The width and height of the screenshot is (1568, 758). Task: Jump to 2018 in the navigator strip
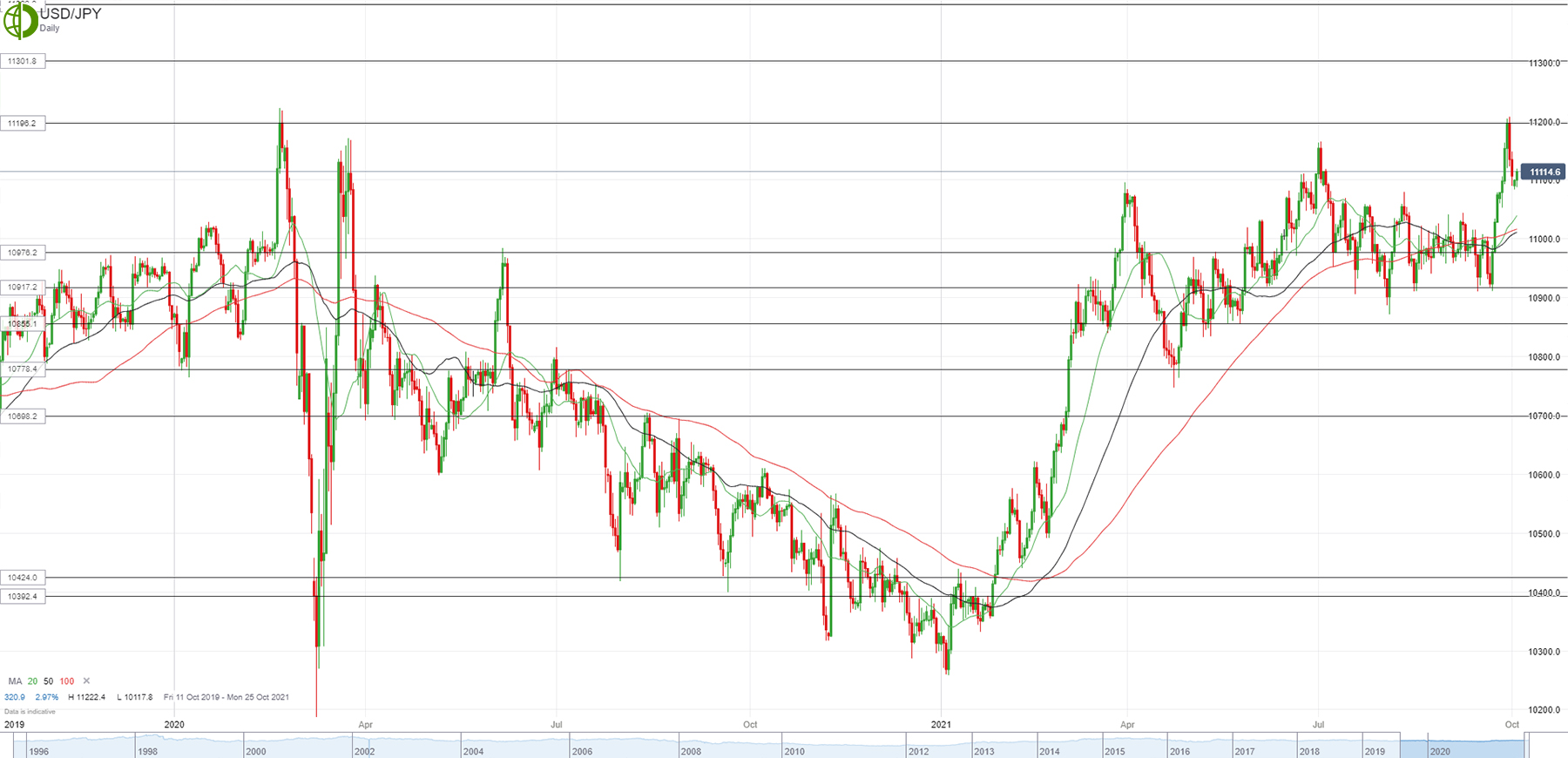[x=1308, y=751]
